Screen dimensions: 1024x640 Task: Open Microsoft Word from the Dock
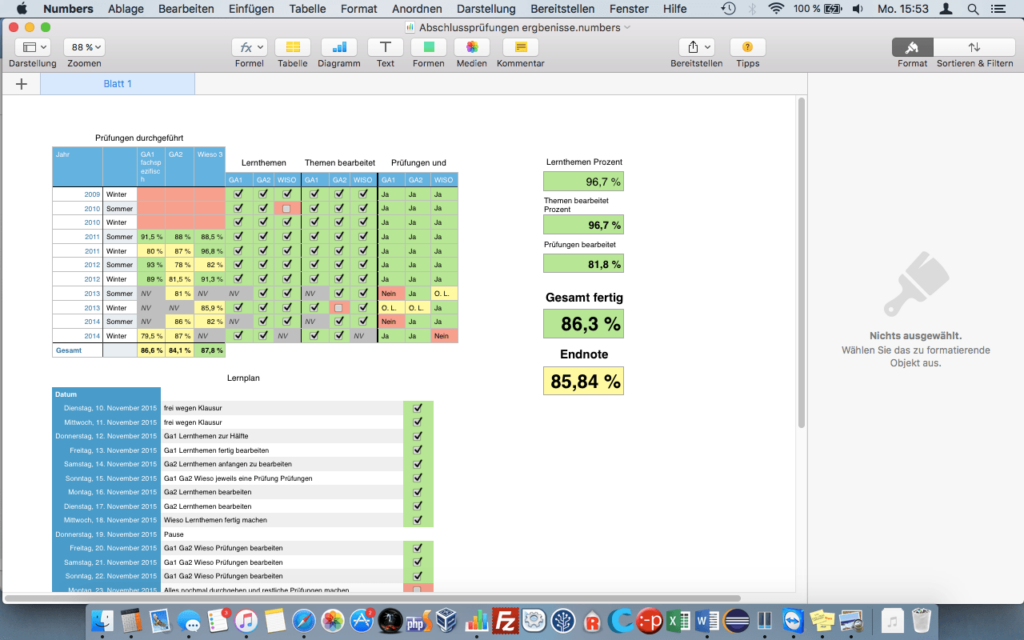(707, 620)
